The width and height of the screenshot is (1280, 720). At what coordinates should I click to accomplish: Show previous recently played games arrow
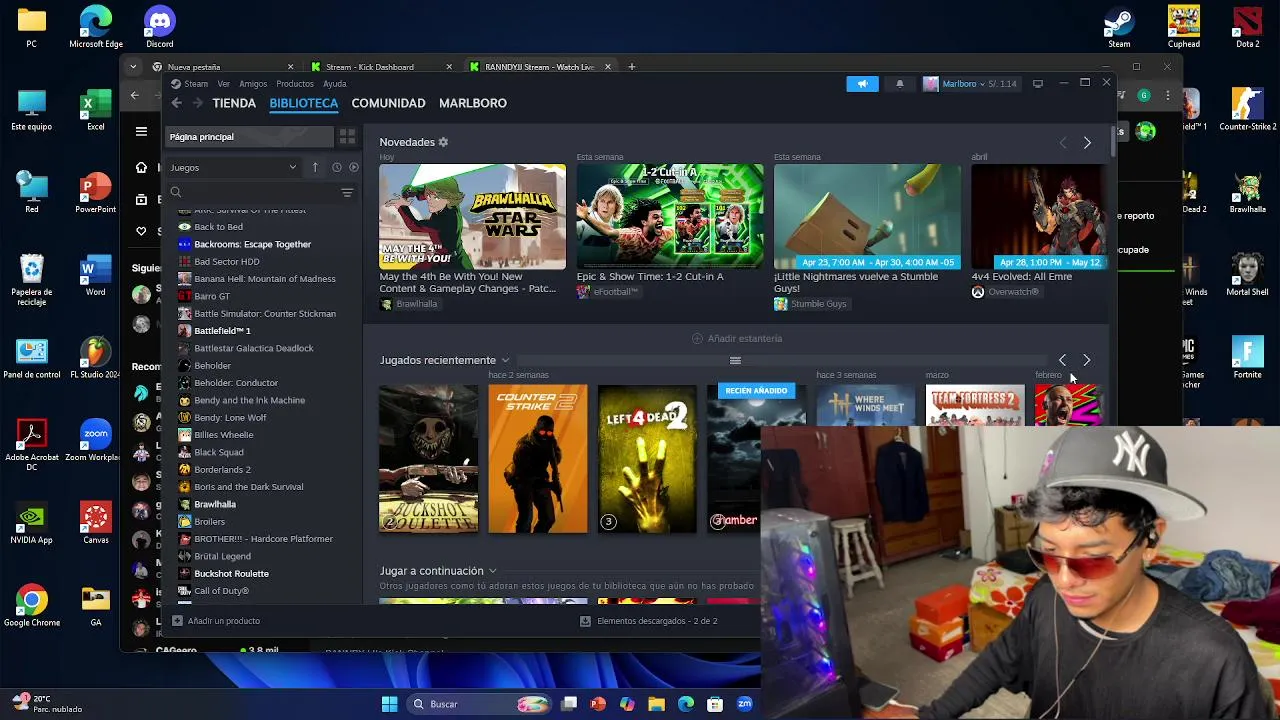click(1062, 360)
